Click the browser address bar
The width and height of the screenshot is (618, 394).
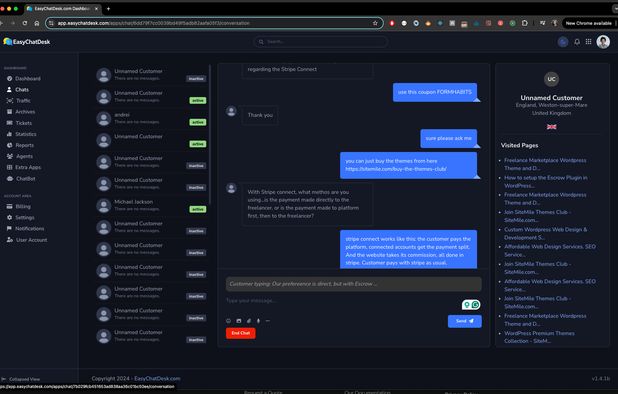pyautogui.click(x=214, y=23)
